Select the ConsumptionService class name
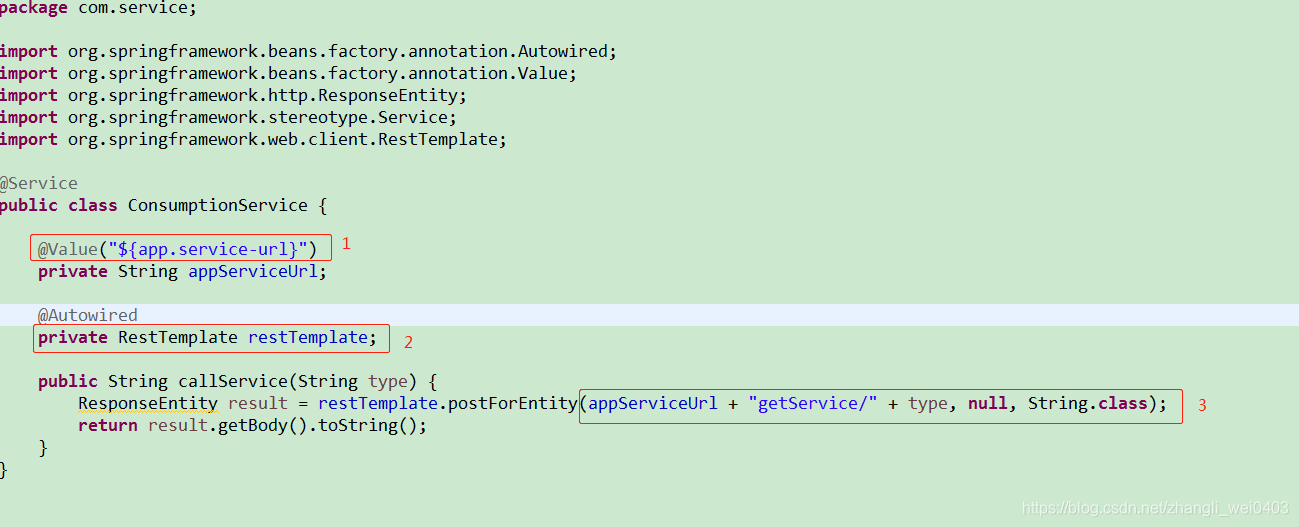 218,205
